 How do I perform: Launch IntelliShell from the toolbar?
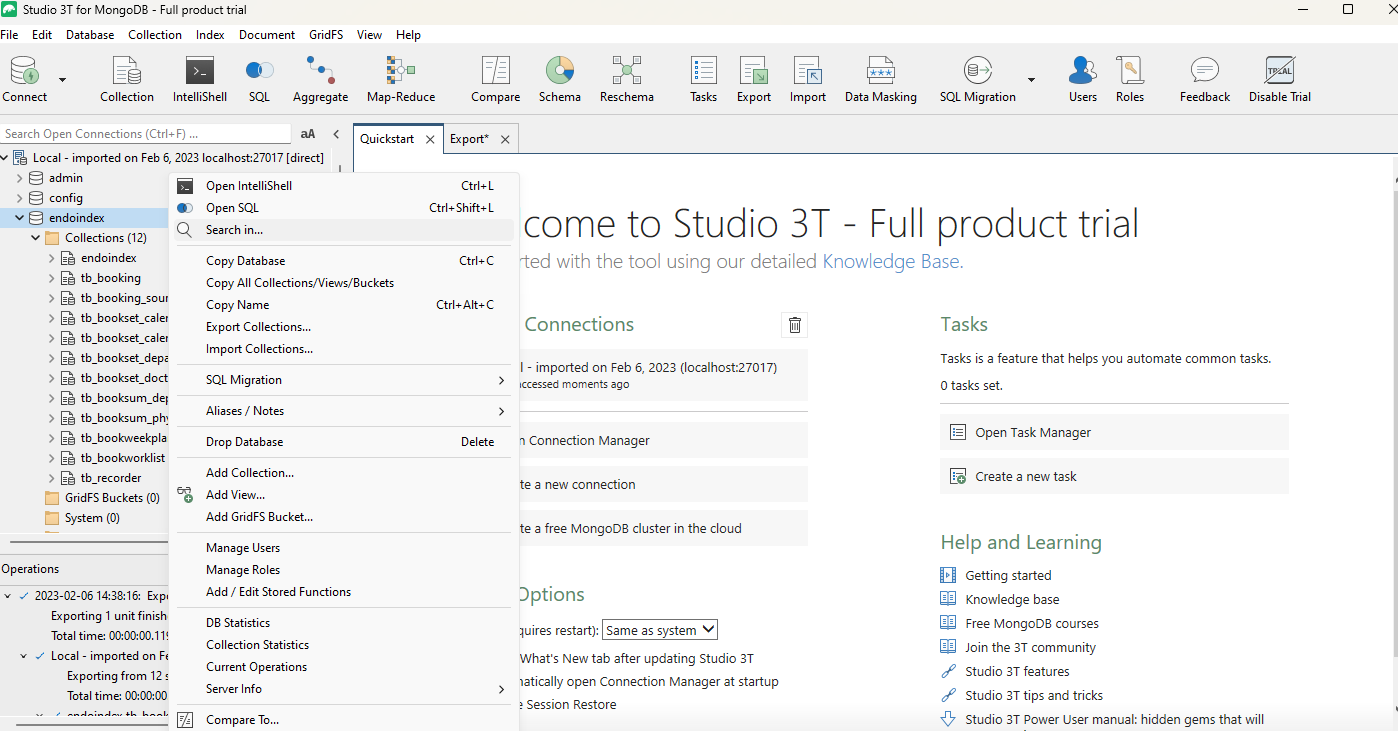point(200,79)
